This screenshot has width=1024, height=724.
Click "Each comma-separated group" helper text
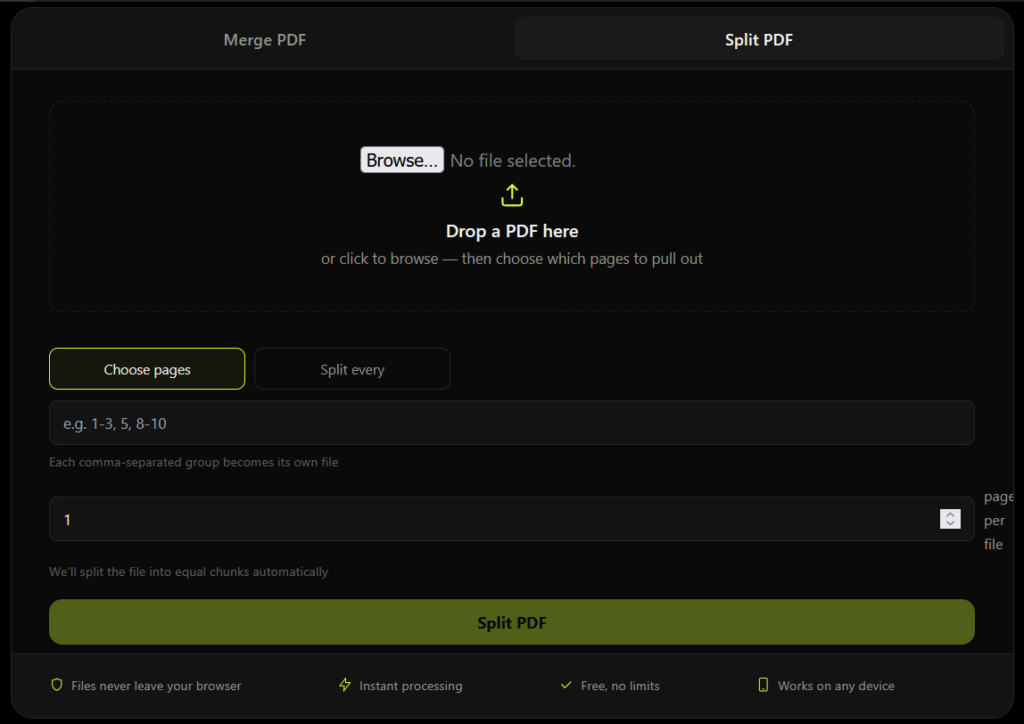tap(193, 462)
